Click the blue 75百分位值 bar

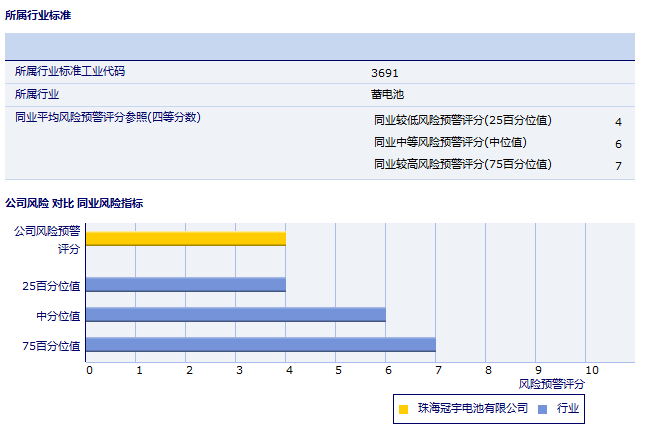click(261, 345)
